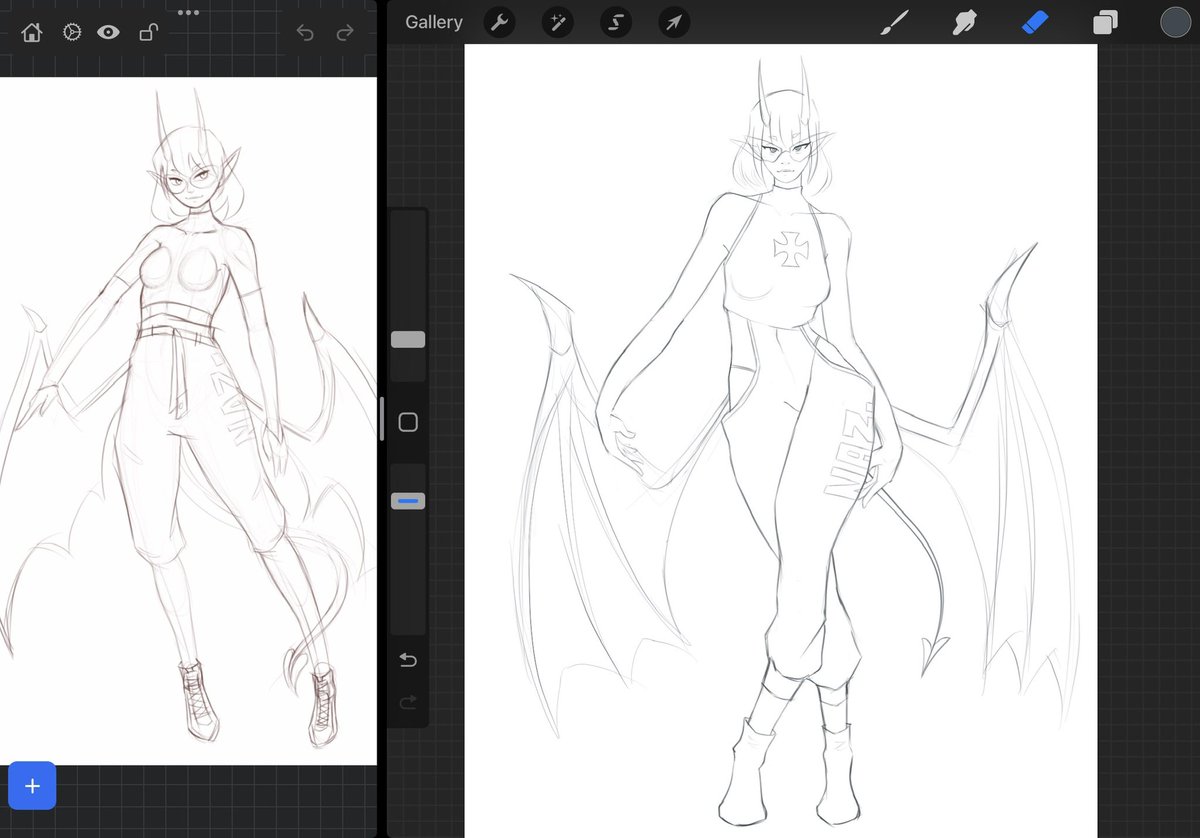Open the Actions wrench menu
Viewport: 1200px width, 838px height.
coord(500,22)
